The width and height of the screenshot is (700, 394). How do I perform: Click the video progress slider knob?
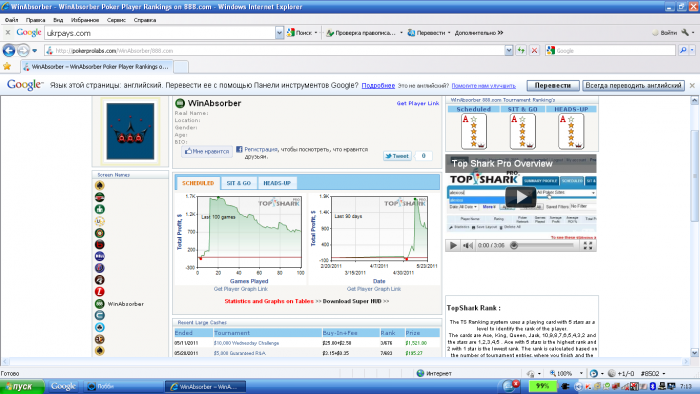(x=514, y=245)
